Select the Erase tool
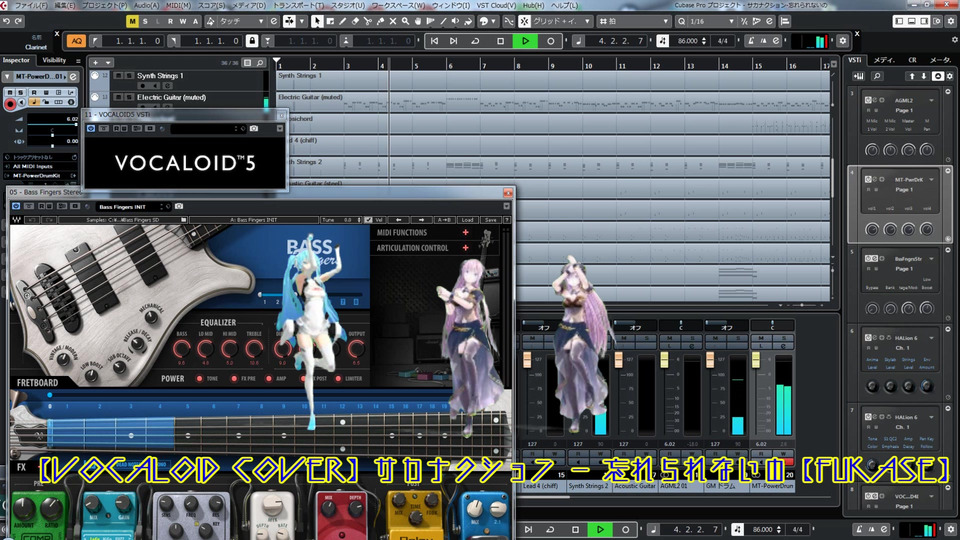This screenshot has width=960, height=540. (355, 21)
